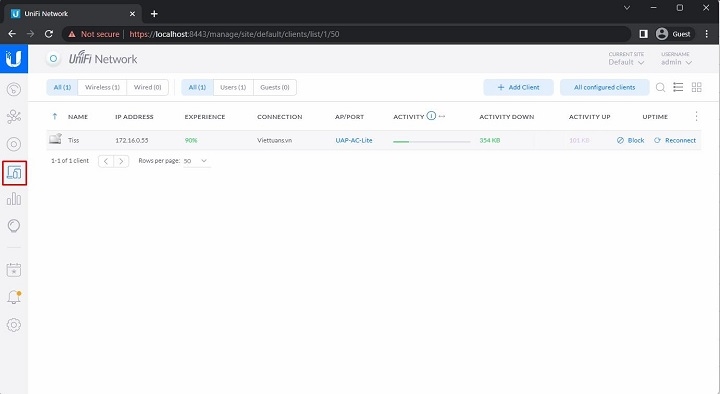Open the Topology sidebar icon

click(14, 117)
